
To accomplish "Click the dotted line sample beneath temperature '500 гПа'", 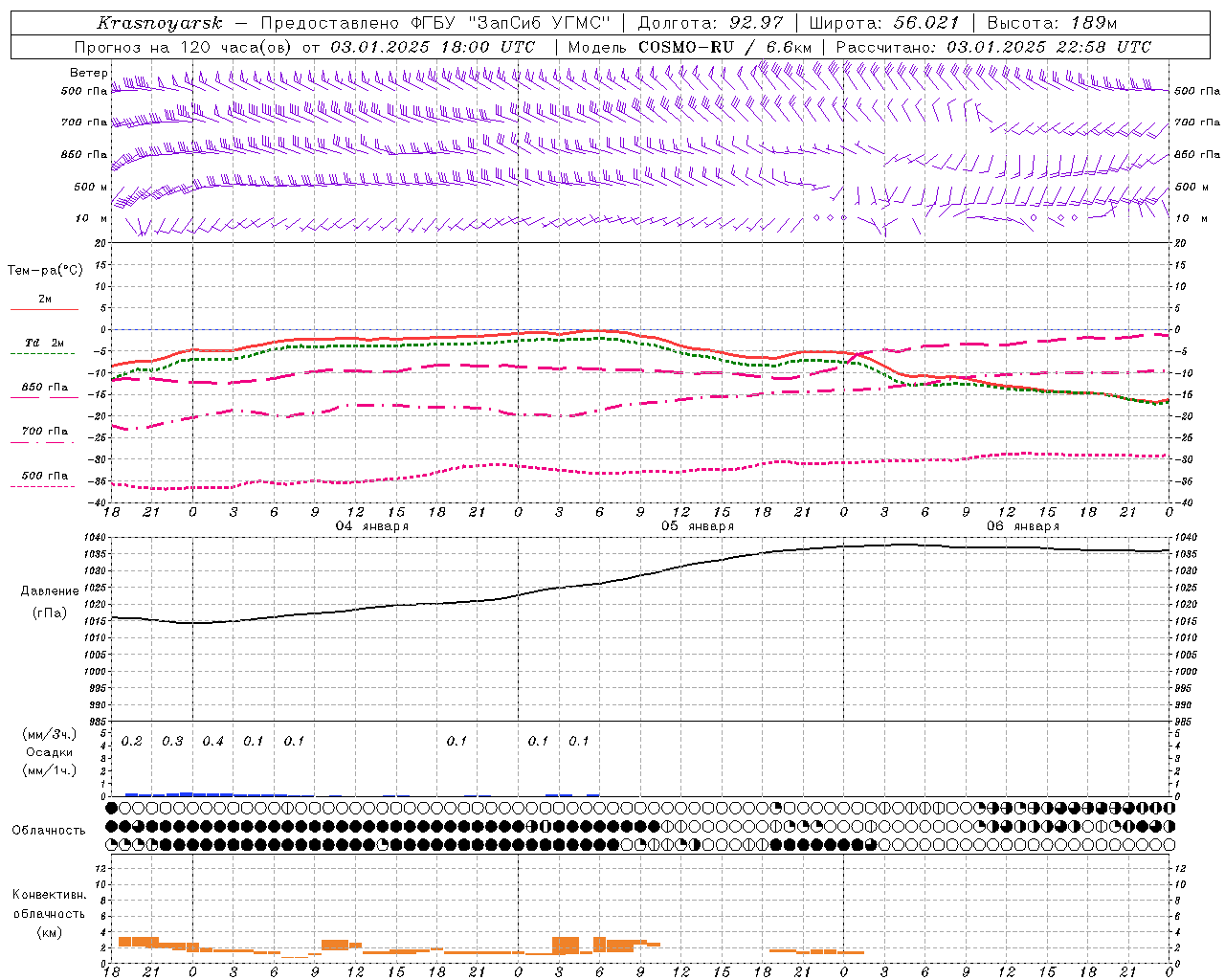I will 43,487.
